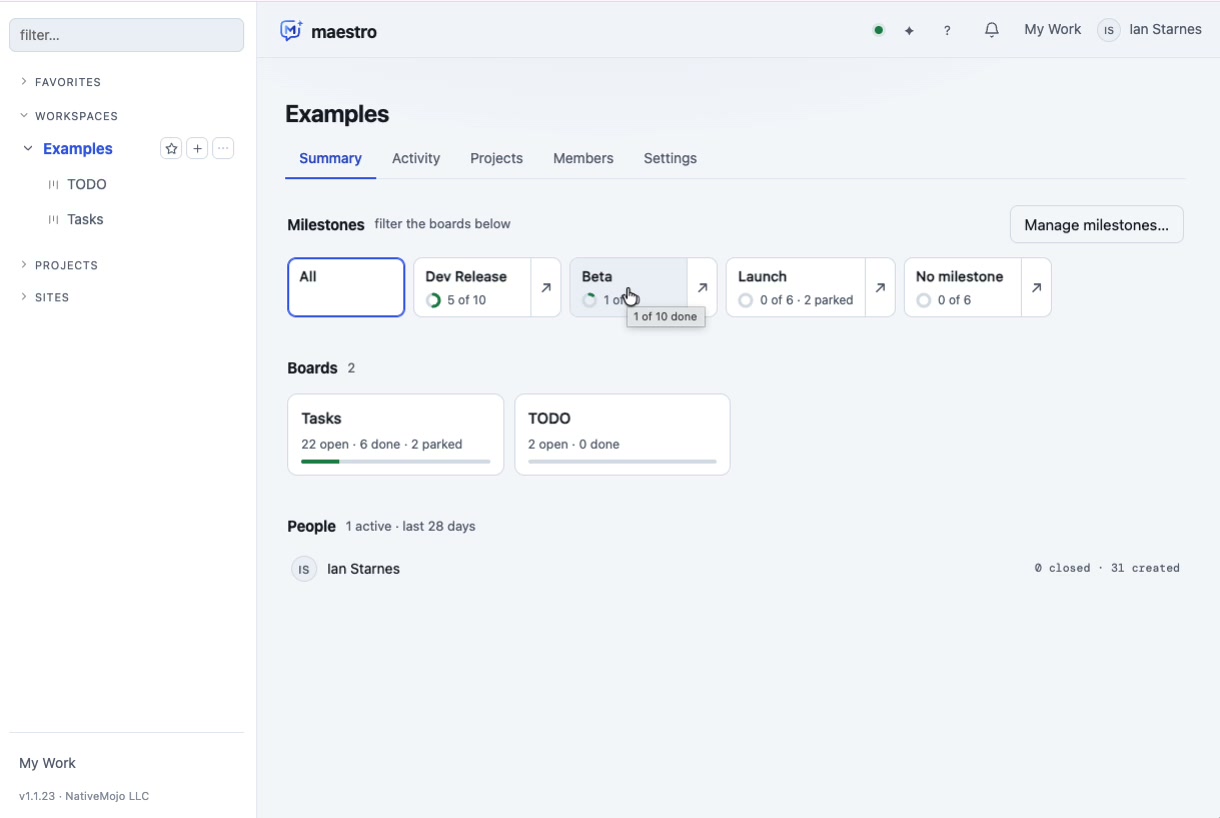Focus the sidebar filter field

coord(126,35)
